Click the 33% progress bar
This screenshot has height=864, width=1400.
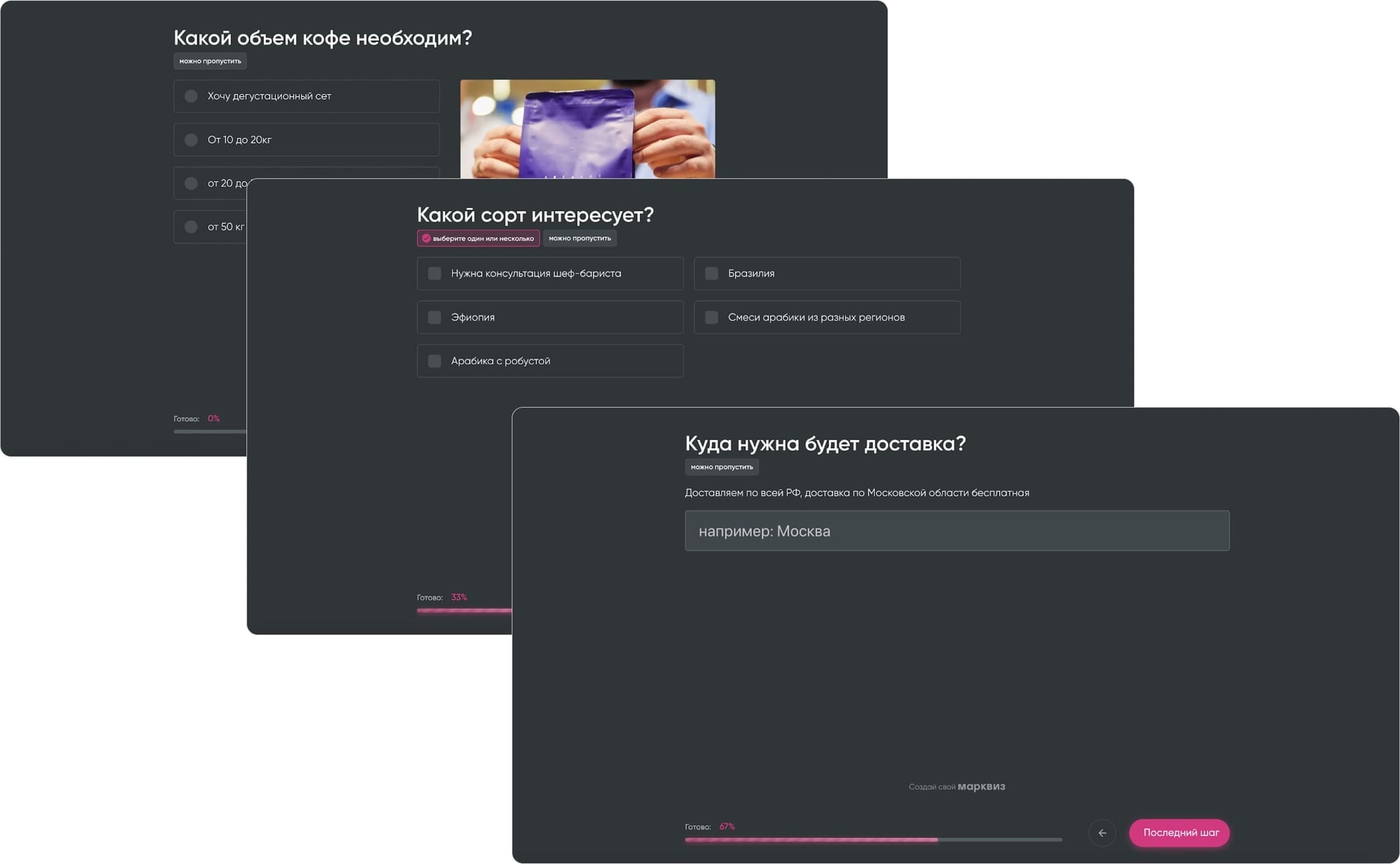pyautogui.click(x=464, y=610)
